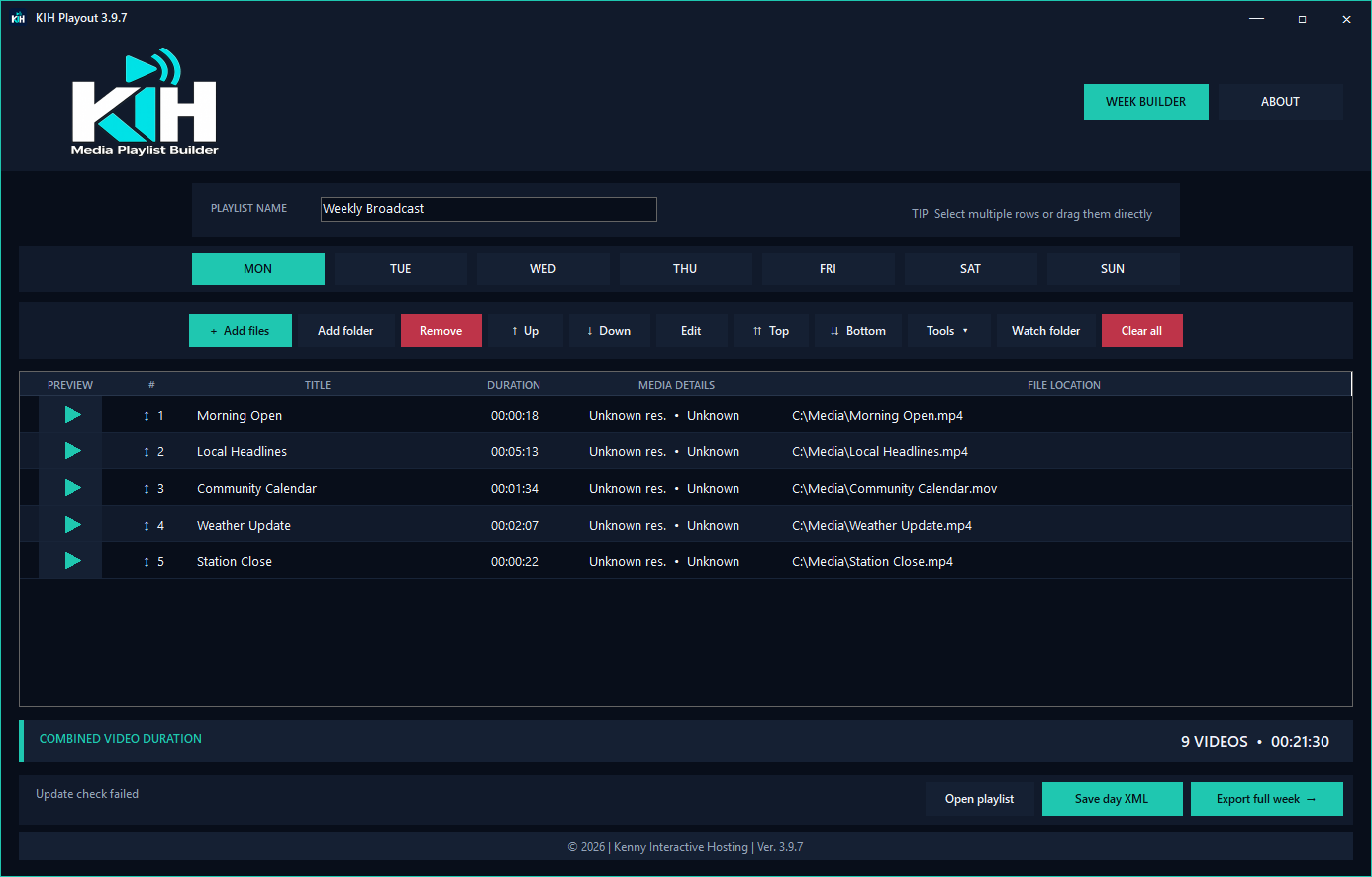Click the 9 VIDEOS total duration summary
This screenshot has height=877, width=1372.
coord(1255,742)
